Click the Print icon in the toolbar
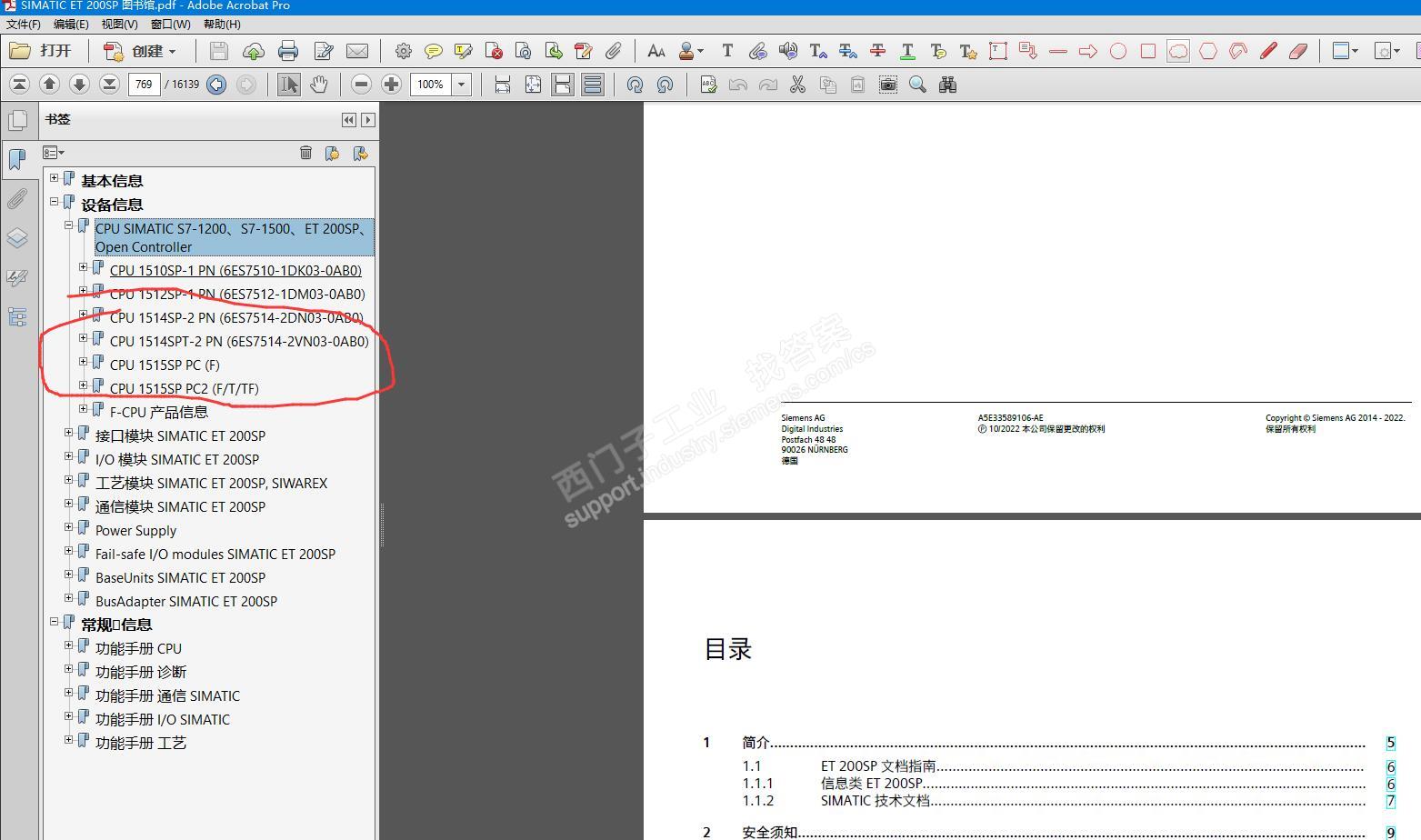1421x840 pixels. click(288, 51)
